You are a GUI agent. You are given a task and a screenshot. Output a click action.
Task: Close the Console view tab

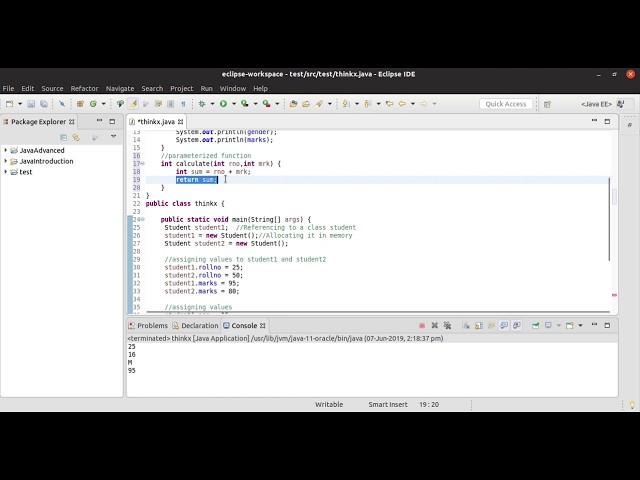pos(263,325)
